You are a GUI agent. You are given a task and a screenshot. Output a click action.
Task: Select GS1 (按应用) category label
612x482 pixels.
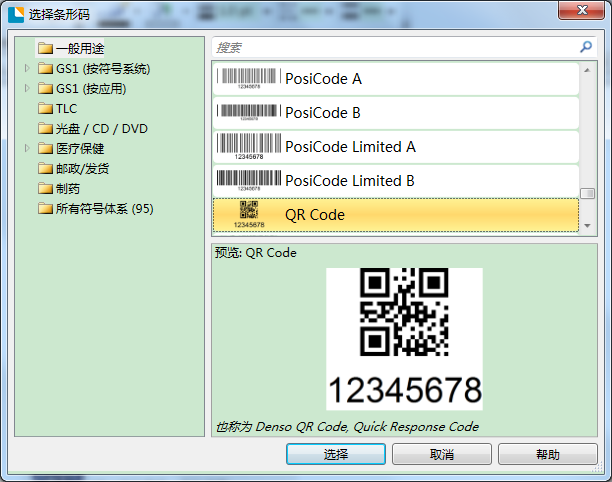[x=91, y=89]
